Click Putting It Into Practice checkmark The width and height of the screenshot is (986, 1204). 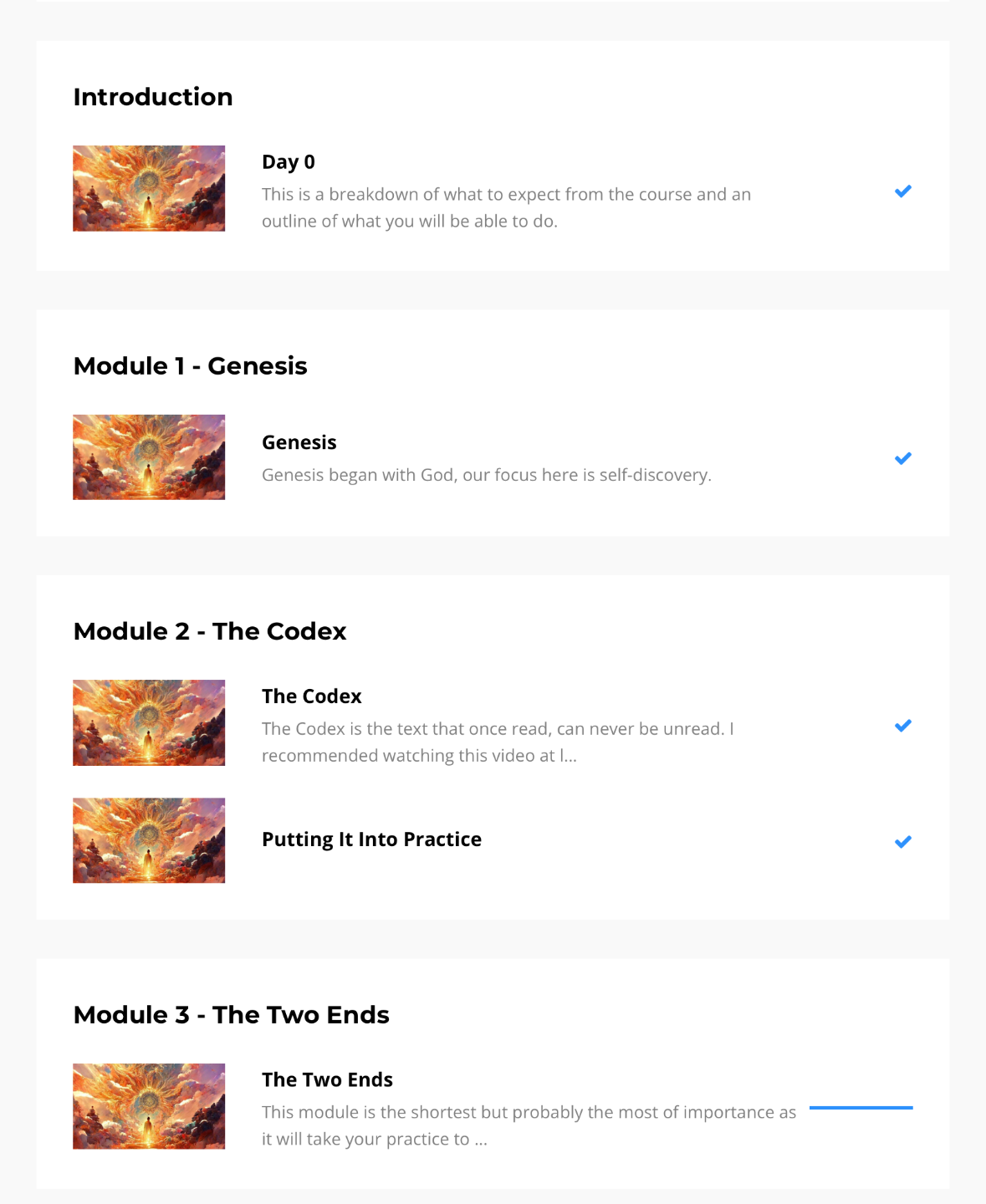click(902, 842)
